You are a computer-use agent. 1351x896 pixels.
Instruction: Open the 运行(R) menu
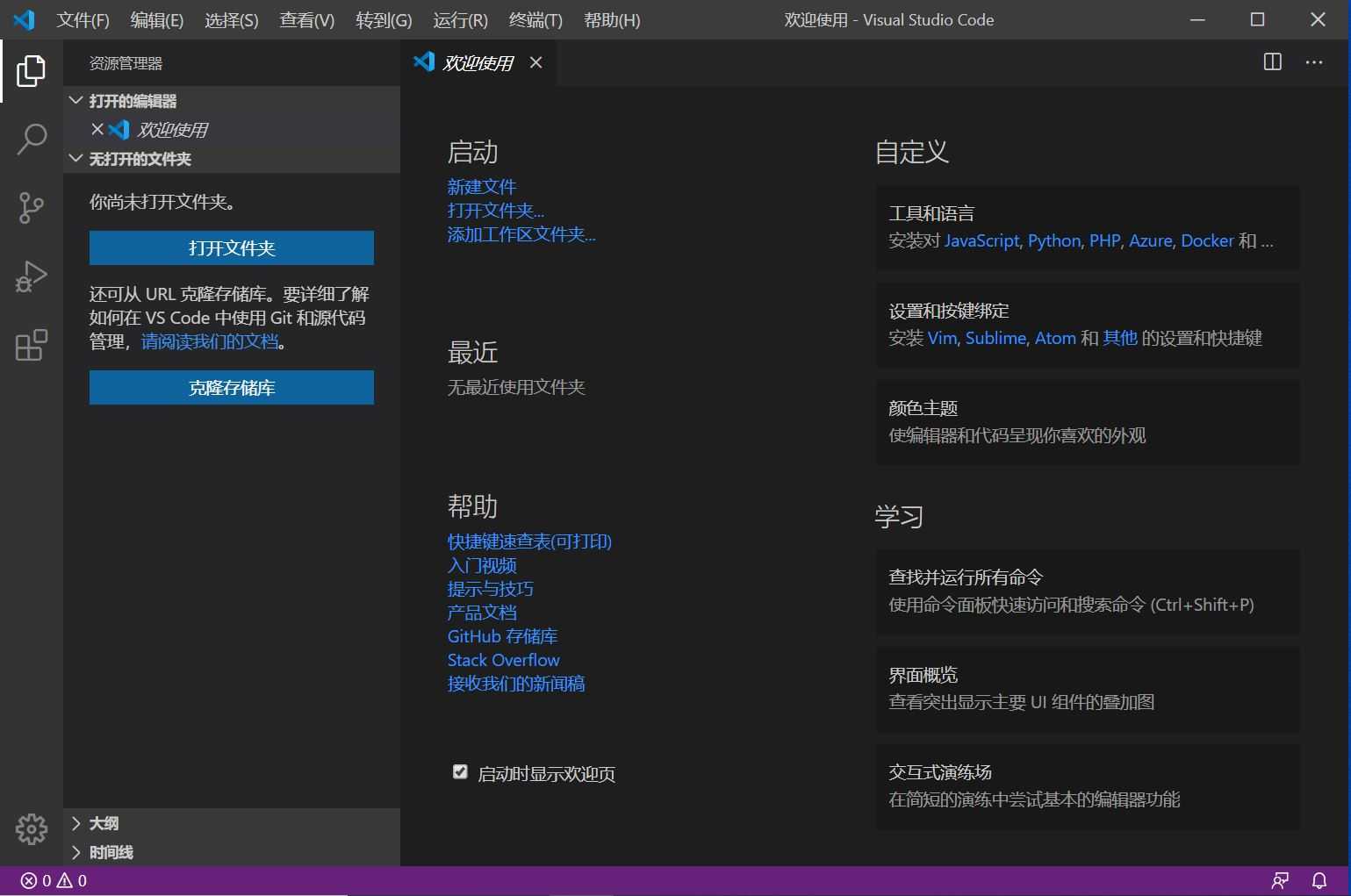(x=460, y=19)
